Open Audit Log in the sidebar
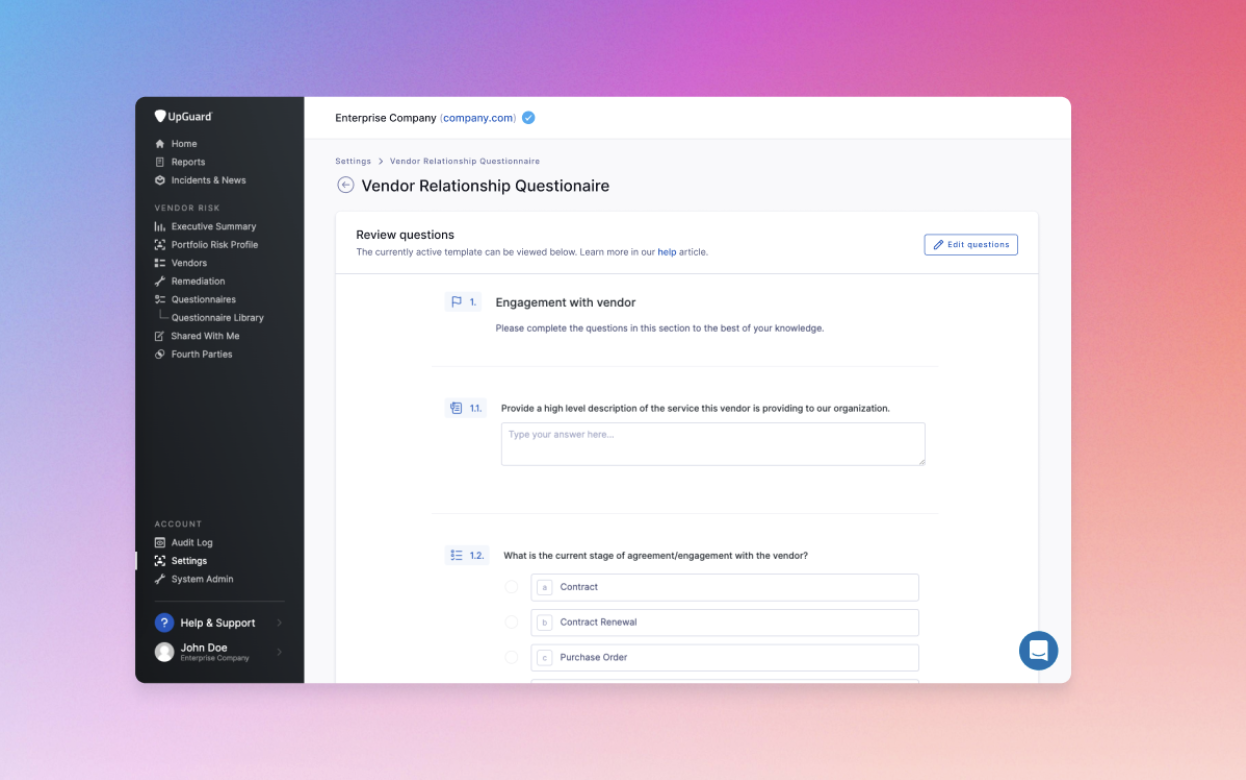This screenshot has height=780, width=1246. click(x=192, y=542)
